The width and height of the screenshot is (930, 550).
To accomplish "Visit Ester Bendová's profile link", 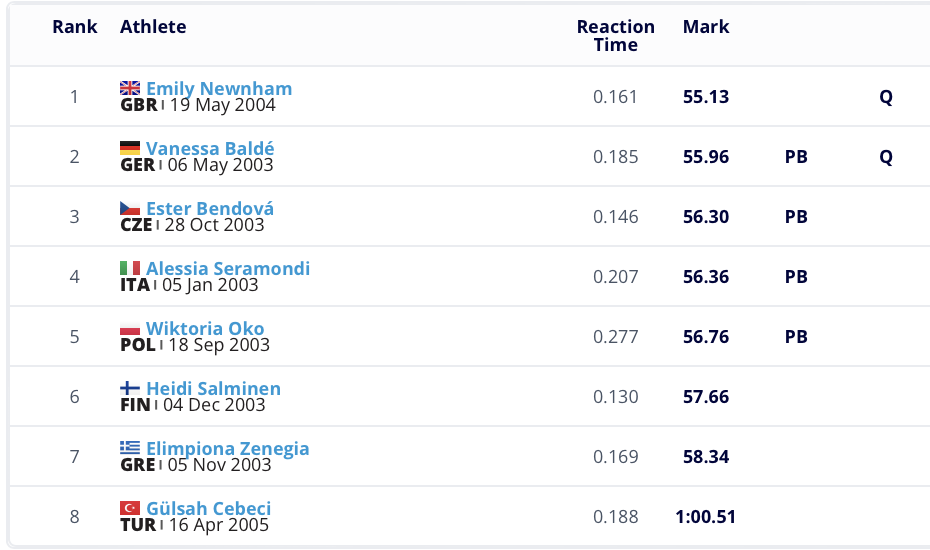I will click(x=210, y=208).
